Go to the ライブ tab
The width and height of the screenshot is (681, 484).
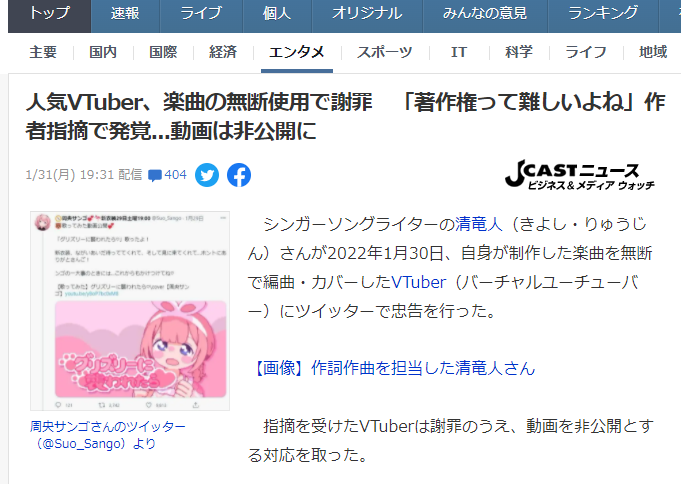tap(201, 14)
